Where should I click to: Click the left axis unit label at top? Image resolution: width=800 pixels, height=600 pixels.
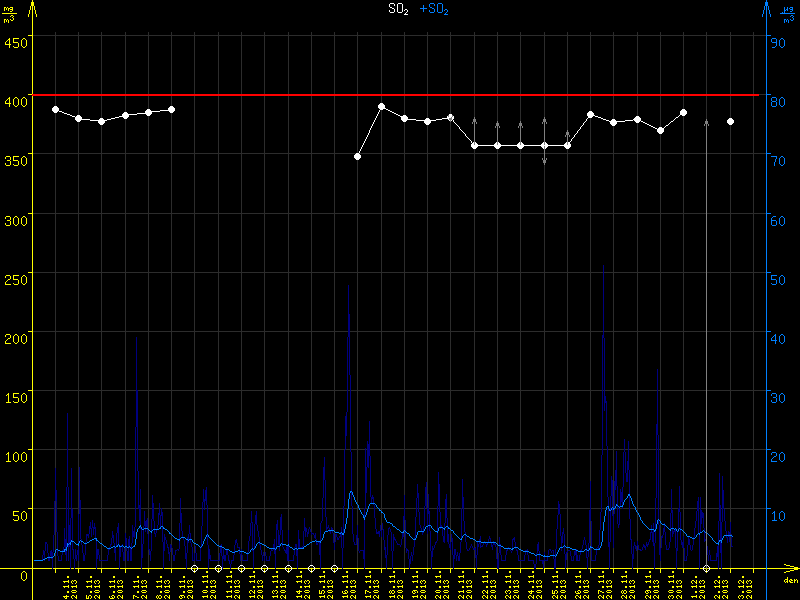coord(9,13)
